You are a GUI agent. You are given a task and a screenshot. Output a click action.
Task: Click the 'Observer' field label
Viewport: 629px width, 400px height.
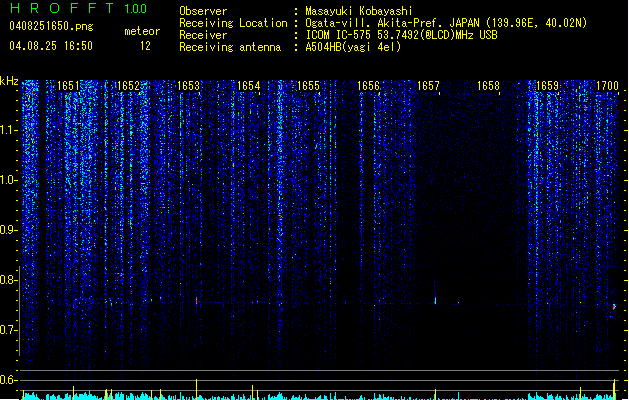(203, 11)
